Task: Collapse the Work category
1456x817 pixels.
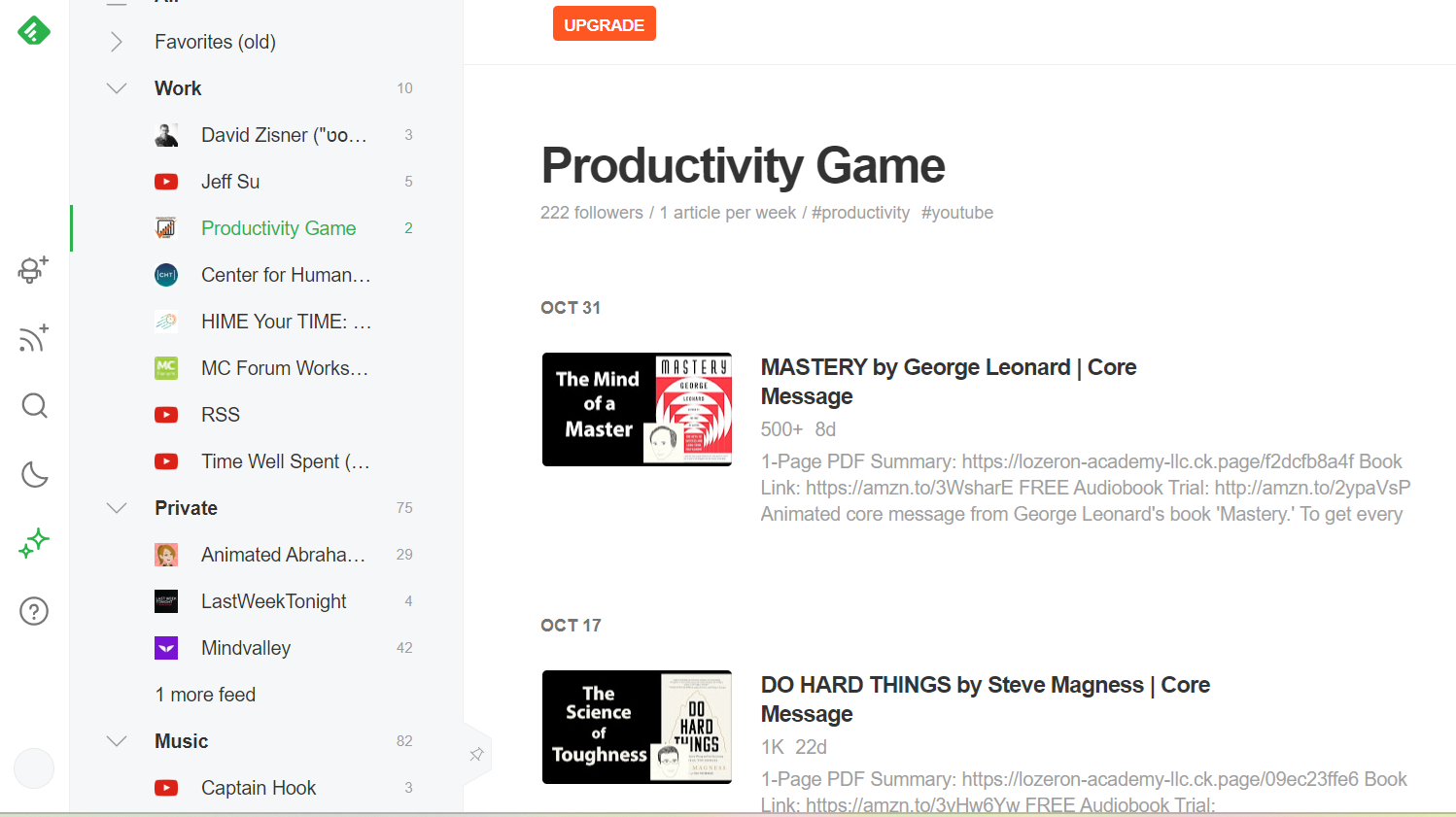Action: 116,87
